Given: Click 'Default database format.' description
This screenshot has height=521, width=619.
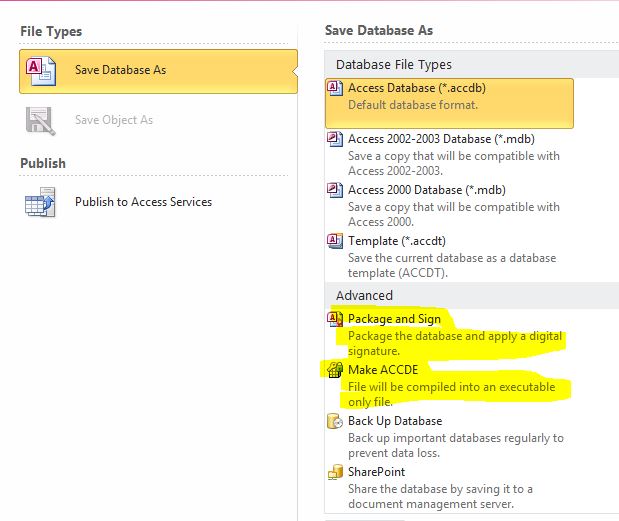Looking at the screenshot, I should [413, 105].
